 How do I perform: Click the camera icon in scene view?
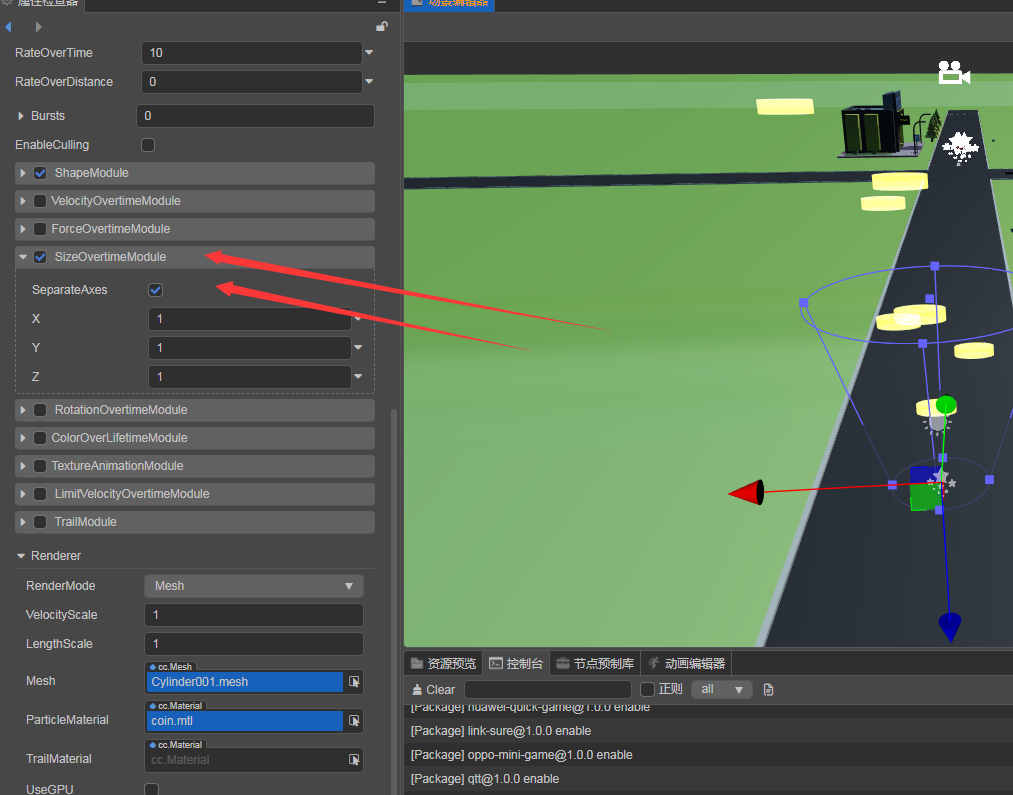(x=953, y=73)
